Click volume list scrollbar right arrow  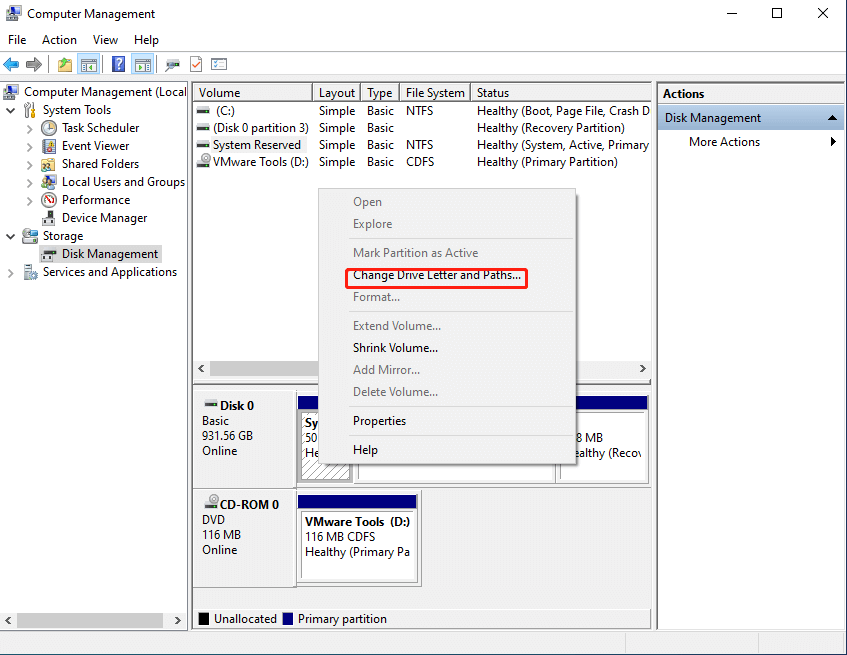[642, 369]
